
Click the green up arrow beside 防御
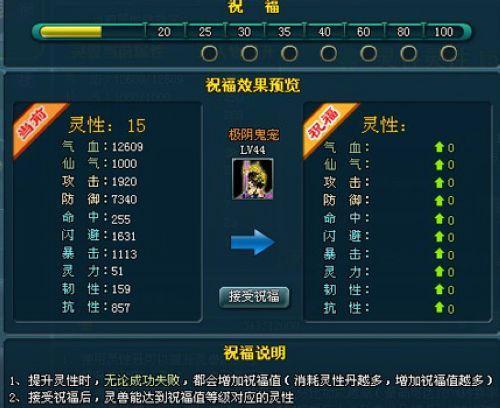coord(439,200)
